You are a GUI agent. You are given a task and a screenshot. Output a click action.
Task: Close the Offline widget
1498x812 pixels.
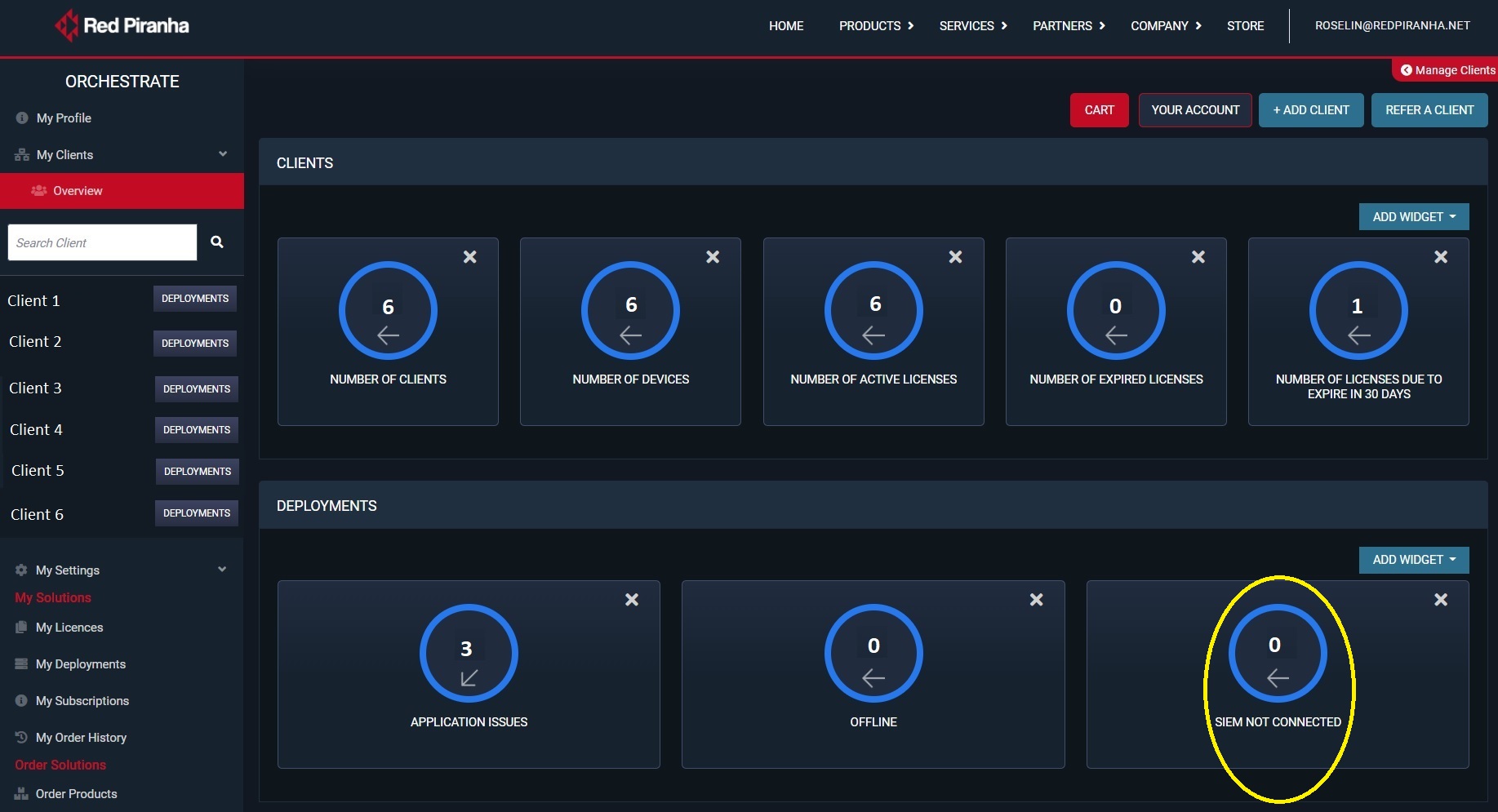1037,600
